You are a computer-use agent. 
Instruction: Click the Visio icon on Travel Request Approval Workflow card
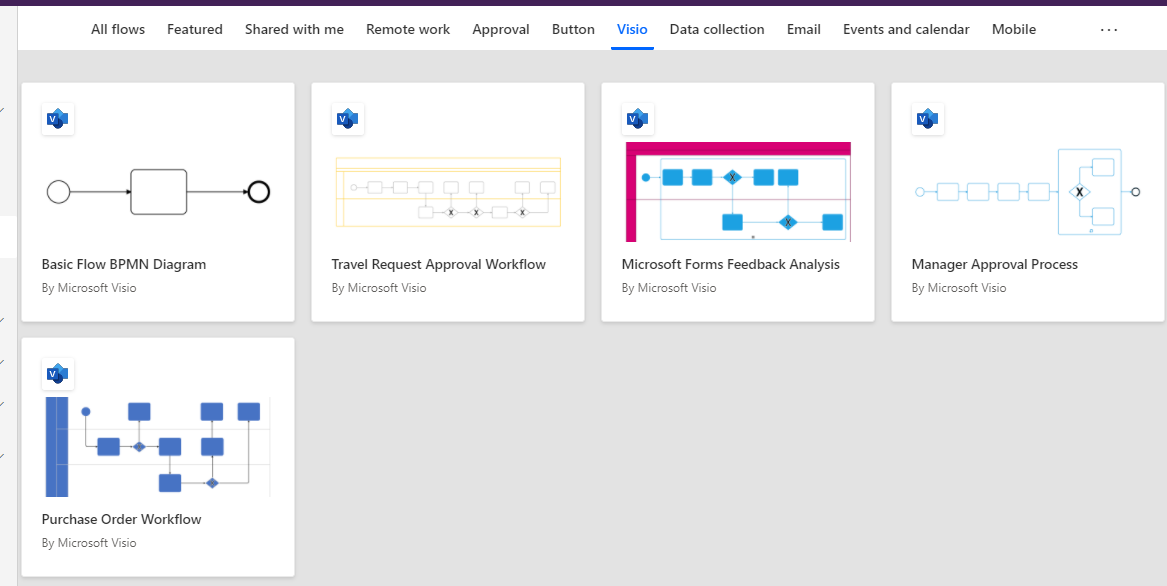click(x=347, y=118)
